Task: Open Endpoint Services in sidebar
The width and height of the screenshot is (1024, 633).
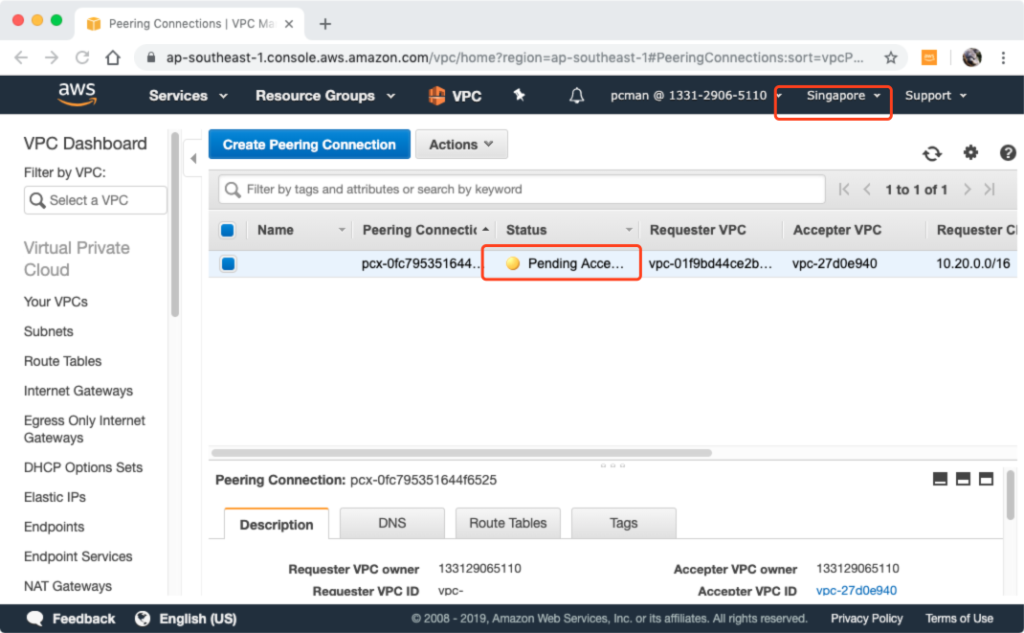Action: tap(78, 557)
